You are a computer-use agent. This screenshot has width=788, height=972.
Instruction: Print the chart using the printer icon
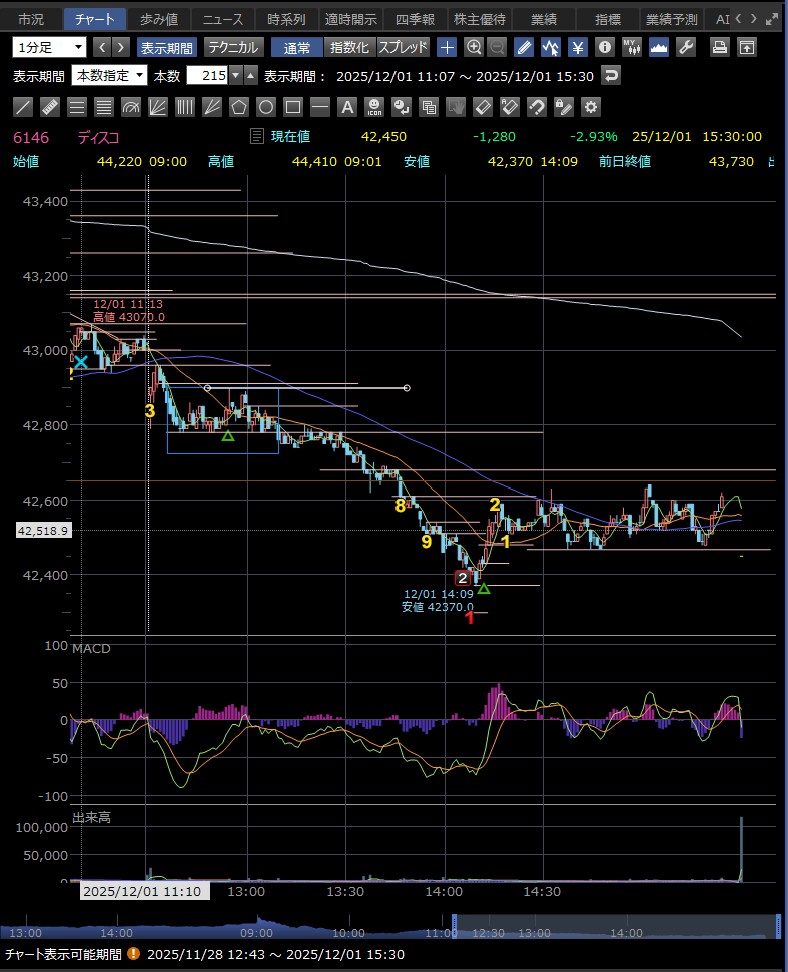pyautogui.click(x=719, y=47)
